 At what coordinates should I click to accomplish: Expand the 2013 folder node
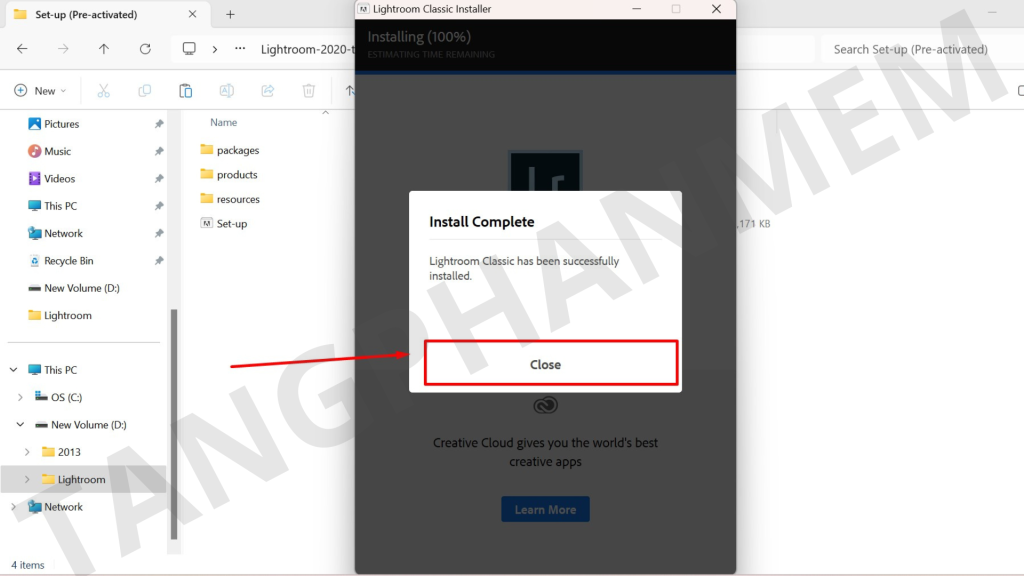click(27, 452)
